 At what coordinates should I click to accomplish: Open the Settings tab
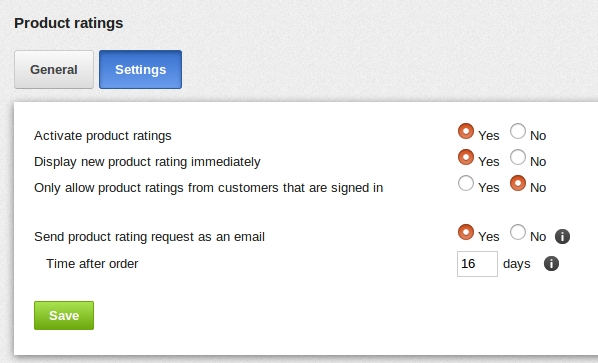click(140, 69)
